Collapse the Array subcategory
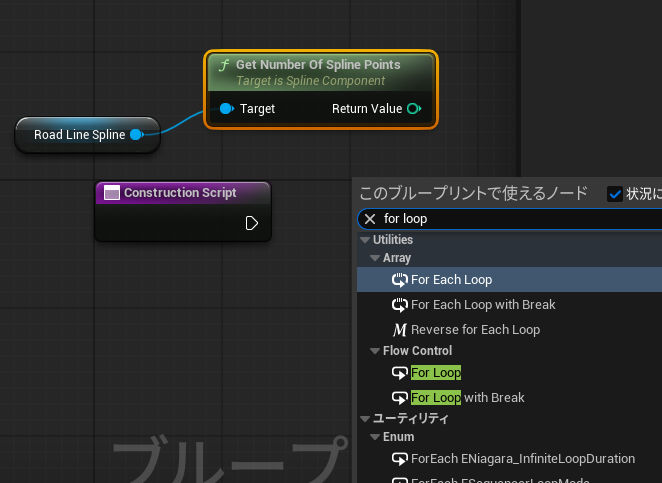 point(375,258)
